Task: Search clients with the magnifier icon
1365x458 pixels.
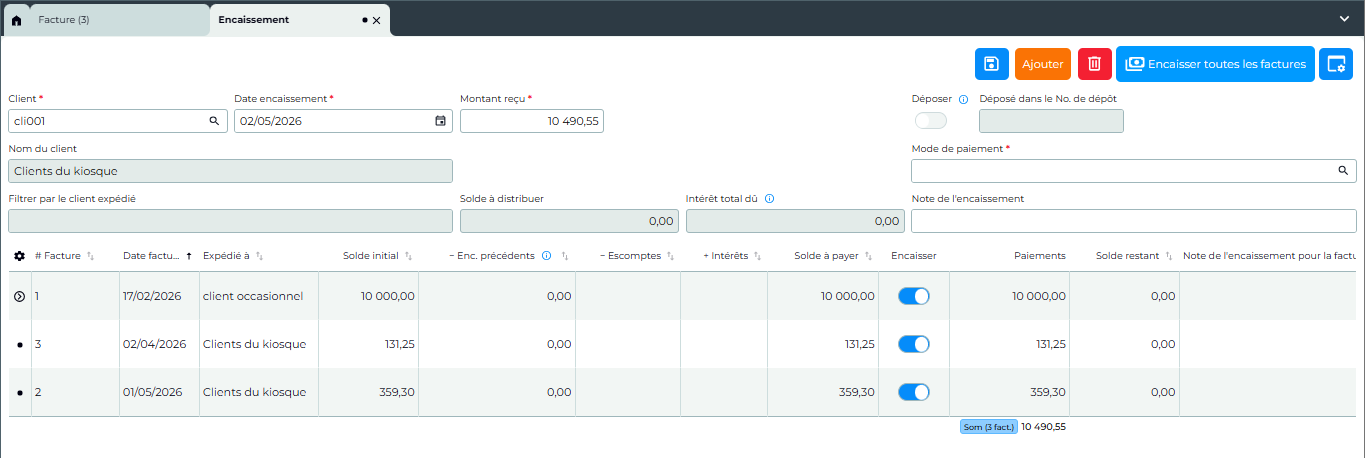Action: pos(214,121)
